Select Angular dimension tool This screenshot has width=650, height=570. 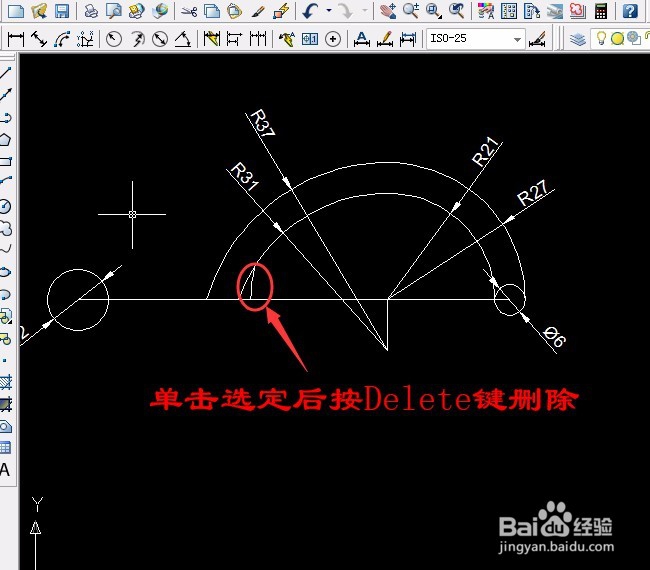(183, 39)
